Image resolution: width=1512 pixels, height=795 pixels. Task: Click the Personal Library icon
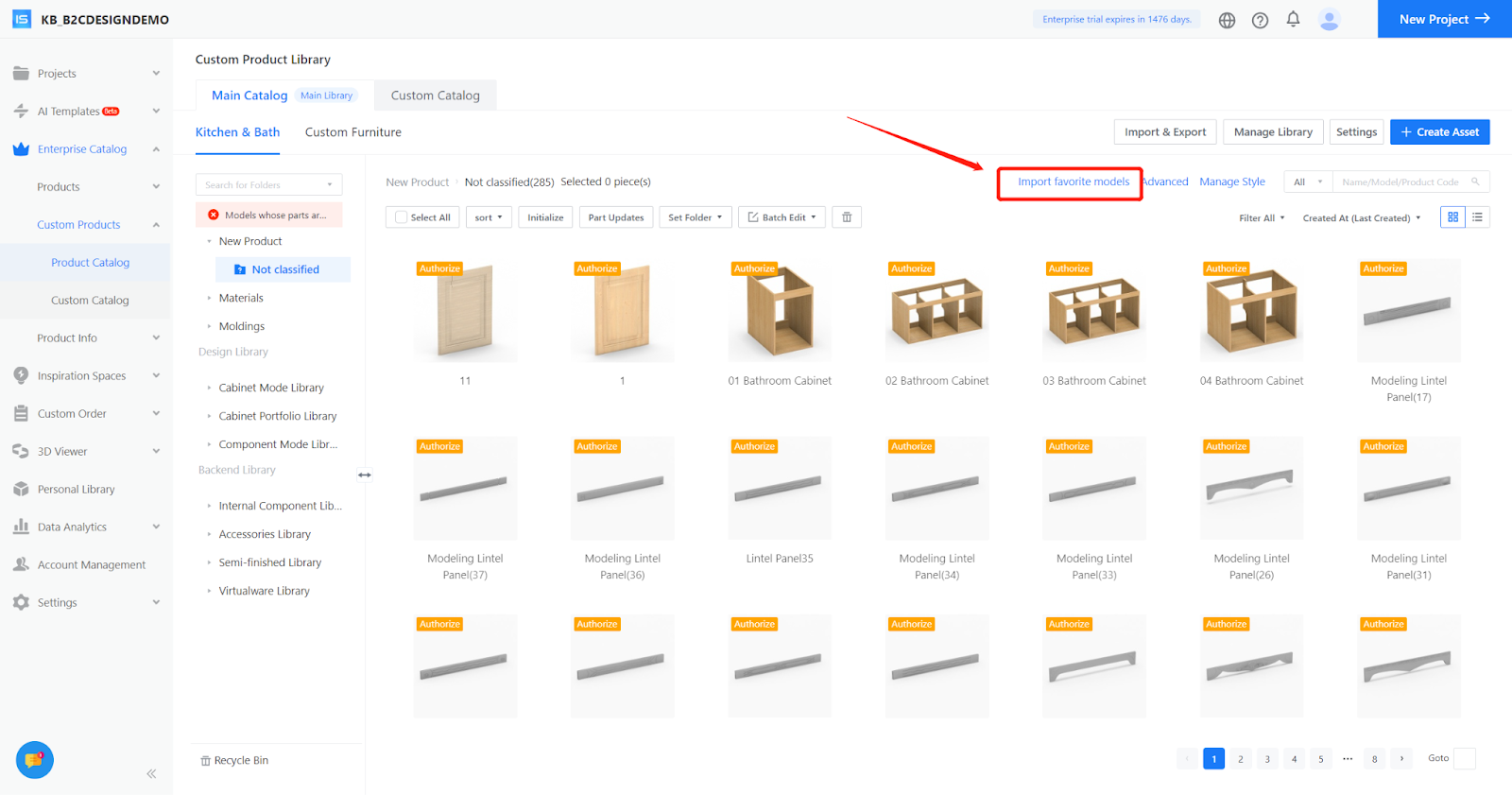click(21, 489)
